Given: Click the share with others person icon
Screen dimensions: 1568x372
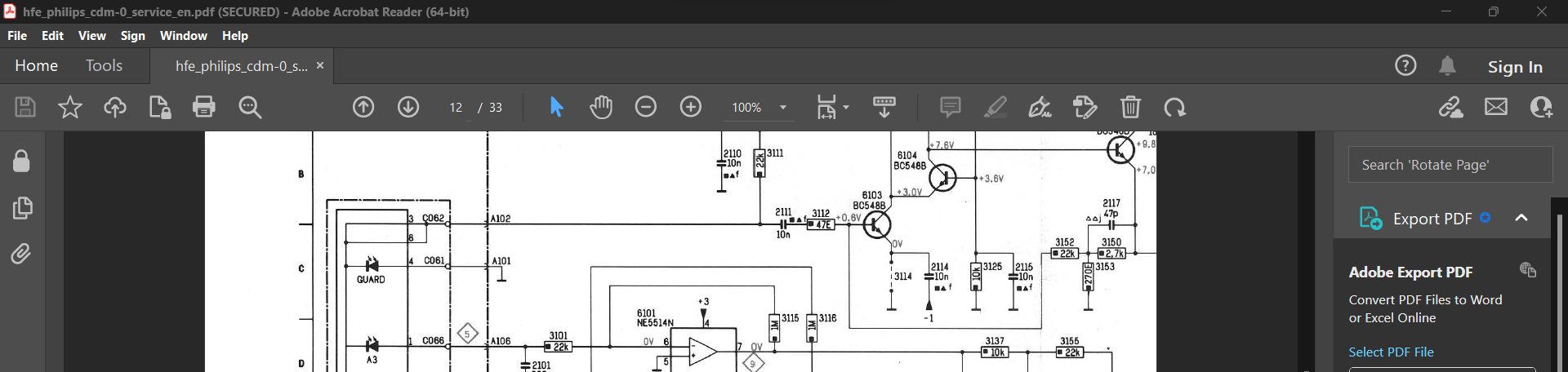Looking at the screenshot, I should click(x=1542, y=107).
